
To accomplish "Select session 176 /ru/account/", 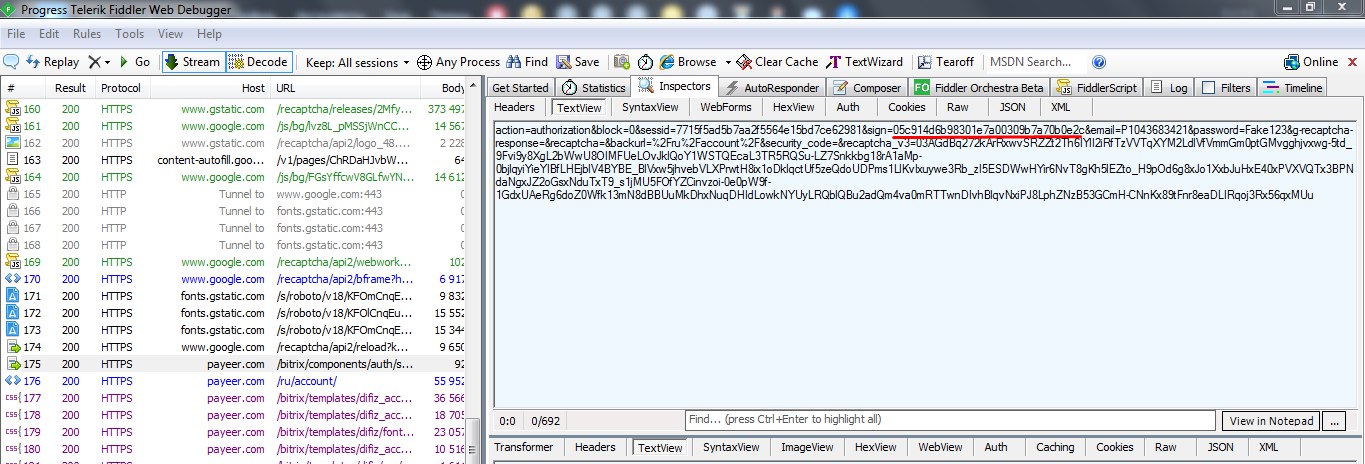I will (234, 381).
